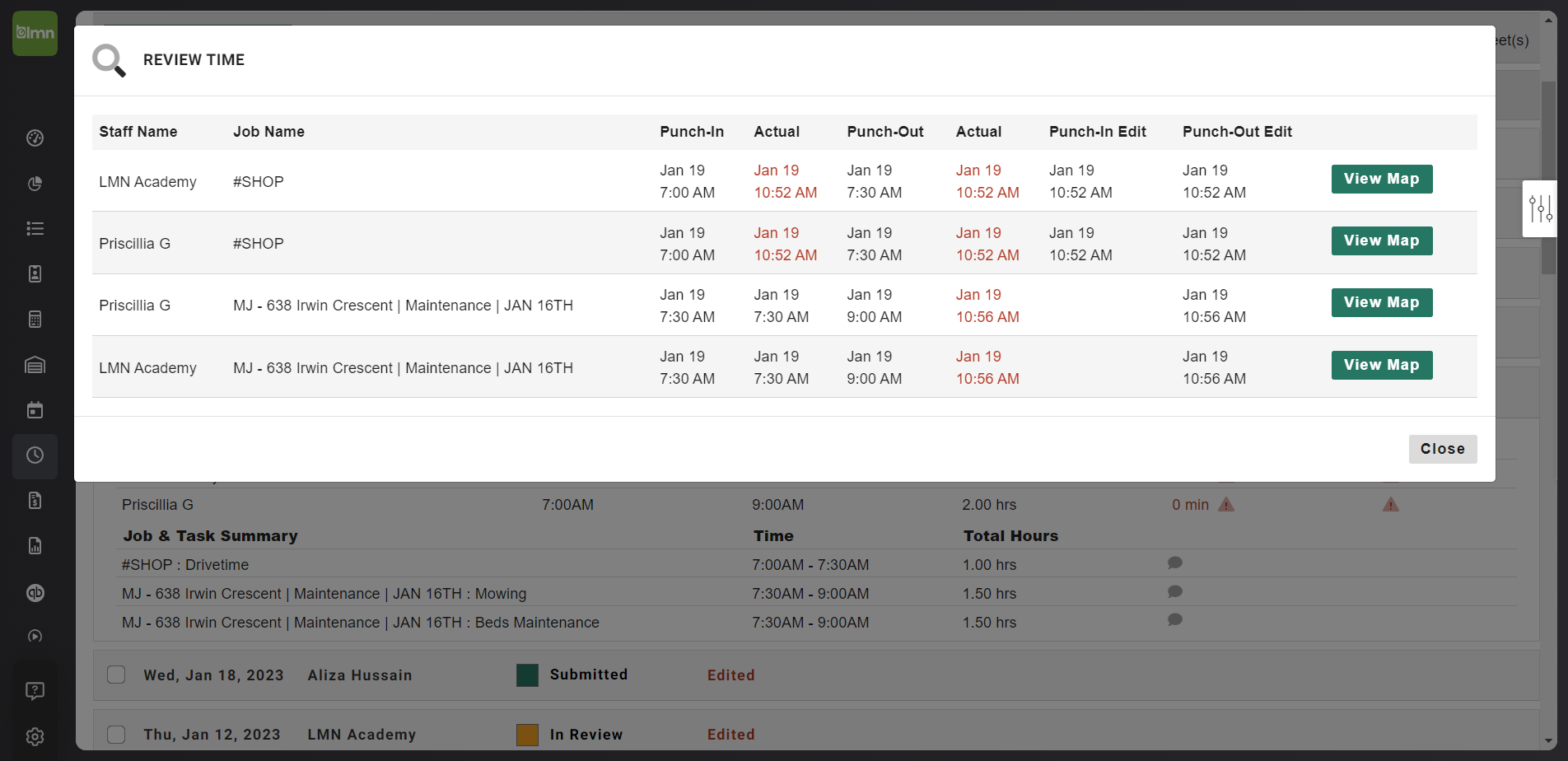Open the filter sliders panel icon

coord(1540,208)
